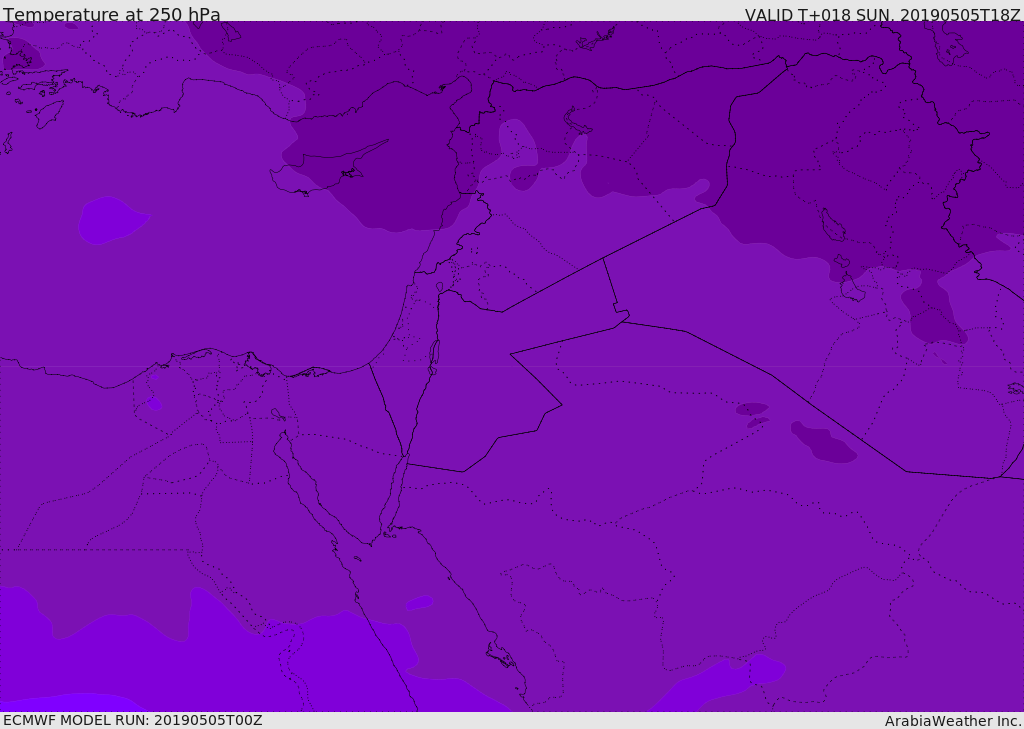Click the Dead Sea outline
Viewport: 1024px width, 729px height.
coord(434,353)
